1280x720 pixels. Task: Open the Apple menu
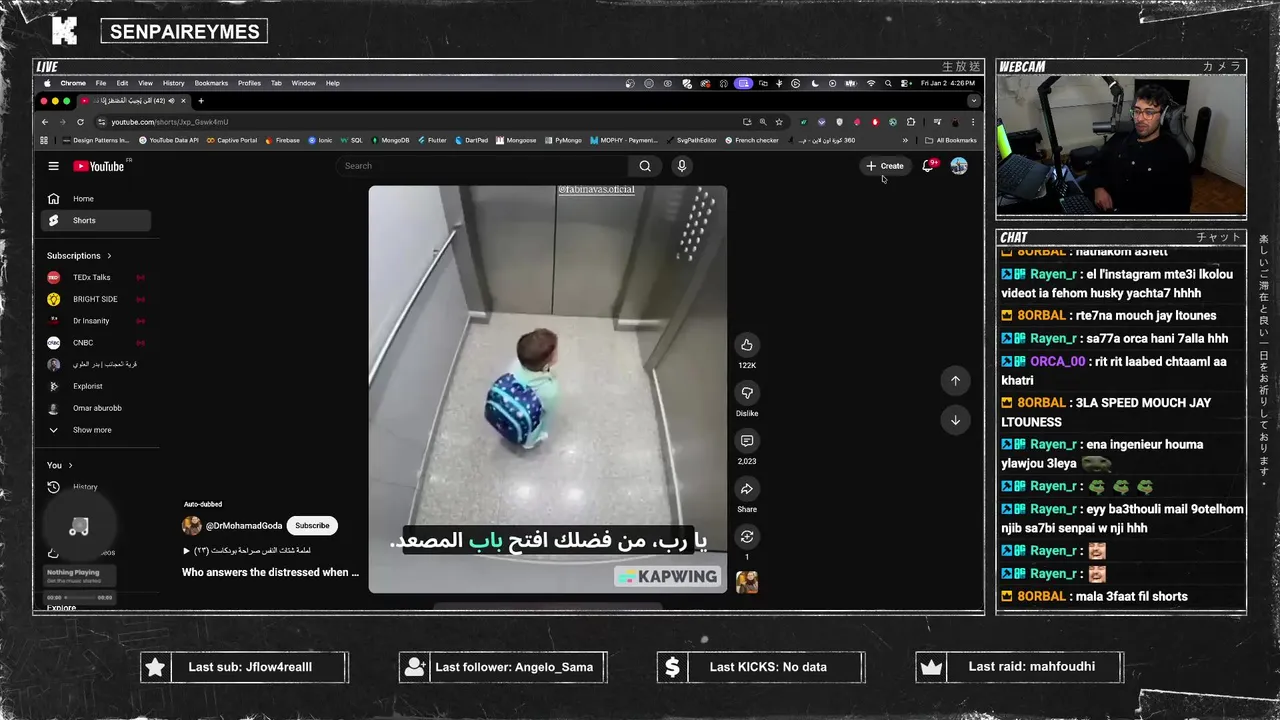pos(48,83)
